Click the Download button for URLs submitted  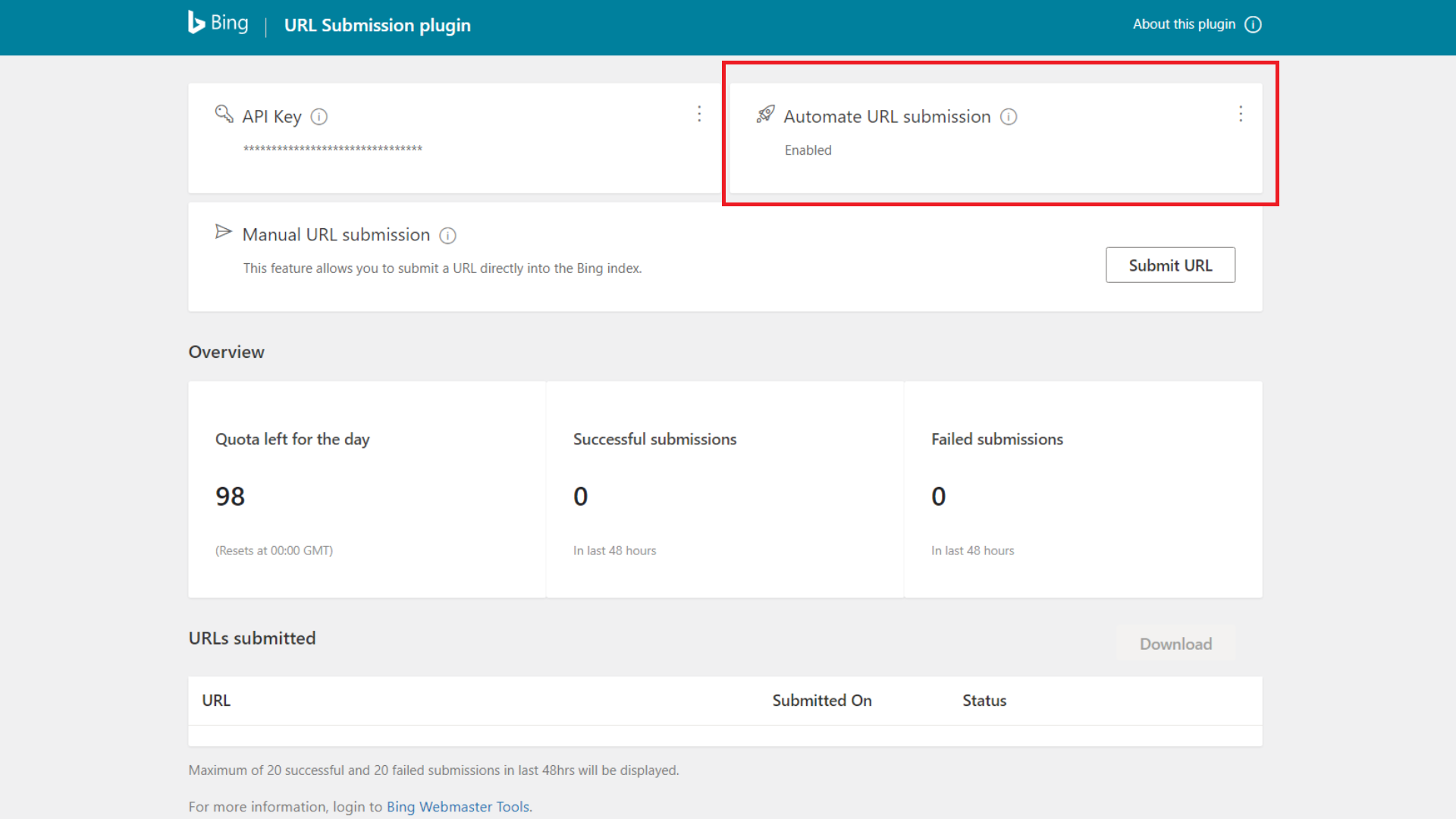click(1175, 643)
